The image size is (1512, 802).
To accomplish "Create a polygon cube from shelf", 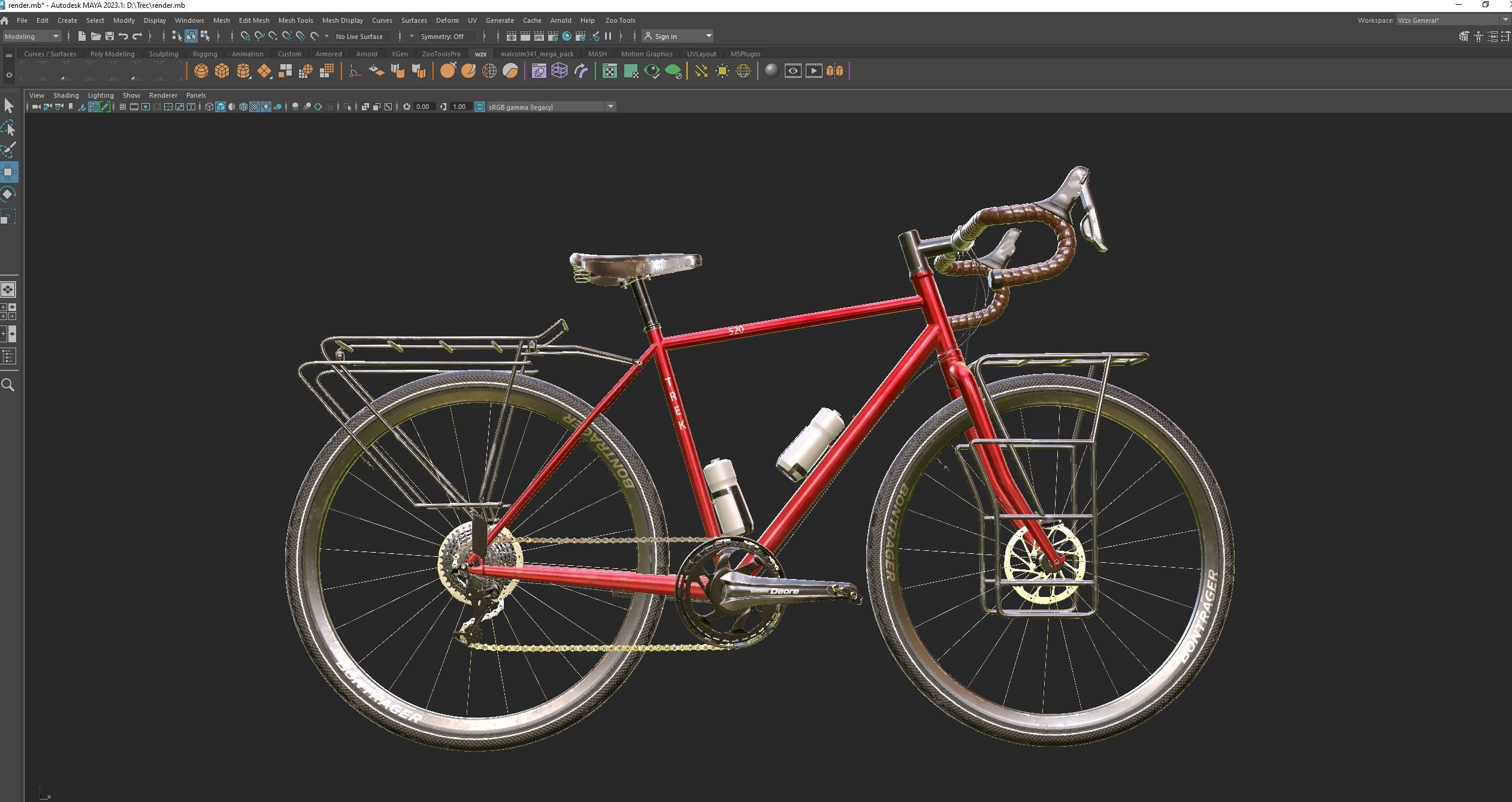I will (x=222, y=71).
